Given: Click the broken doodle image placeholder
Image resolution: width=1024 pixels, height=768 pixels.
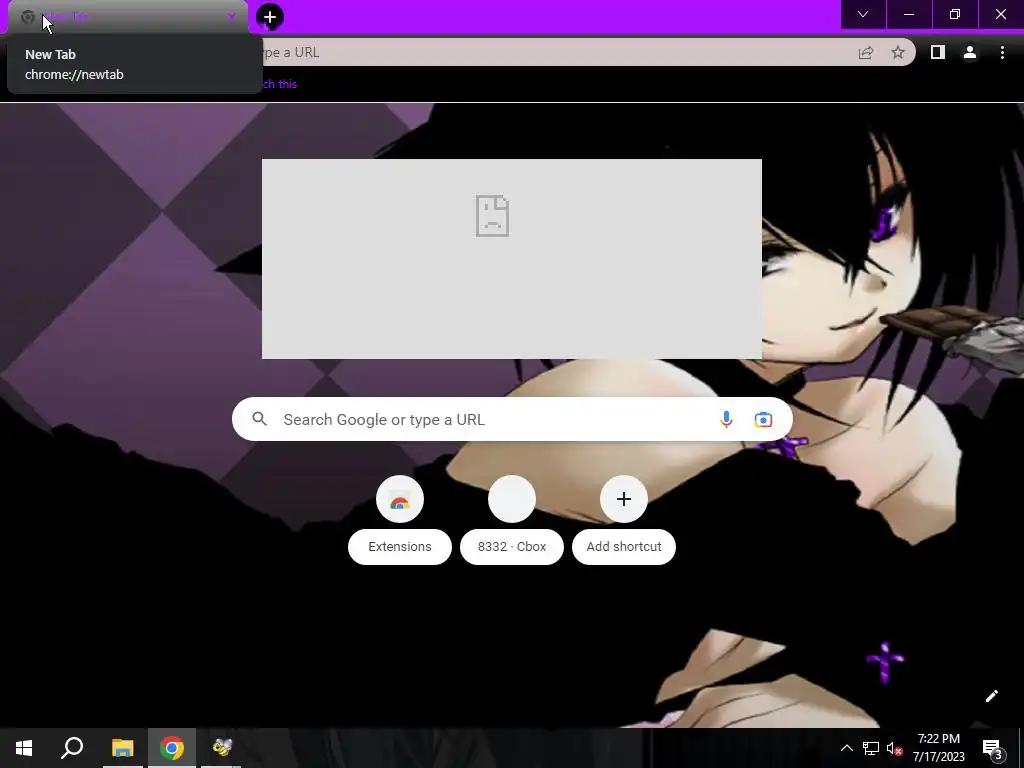Looking at the screenshot, I should pos(511,259).
